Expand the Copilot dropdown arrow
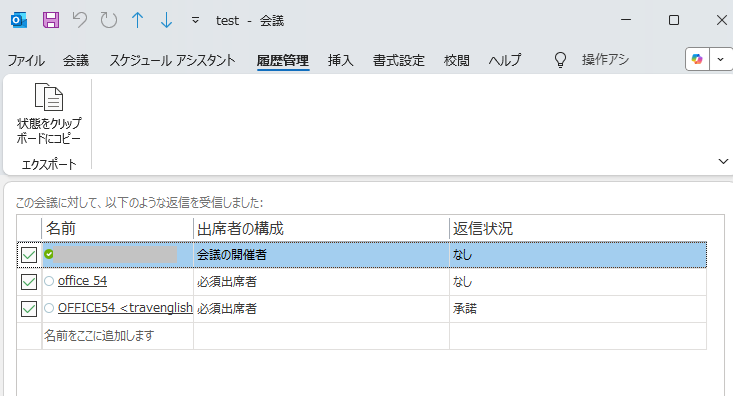Image resolution: width=733 pixels, height=396 pixels. point(721,59)
